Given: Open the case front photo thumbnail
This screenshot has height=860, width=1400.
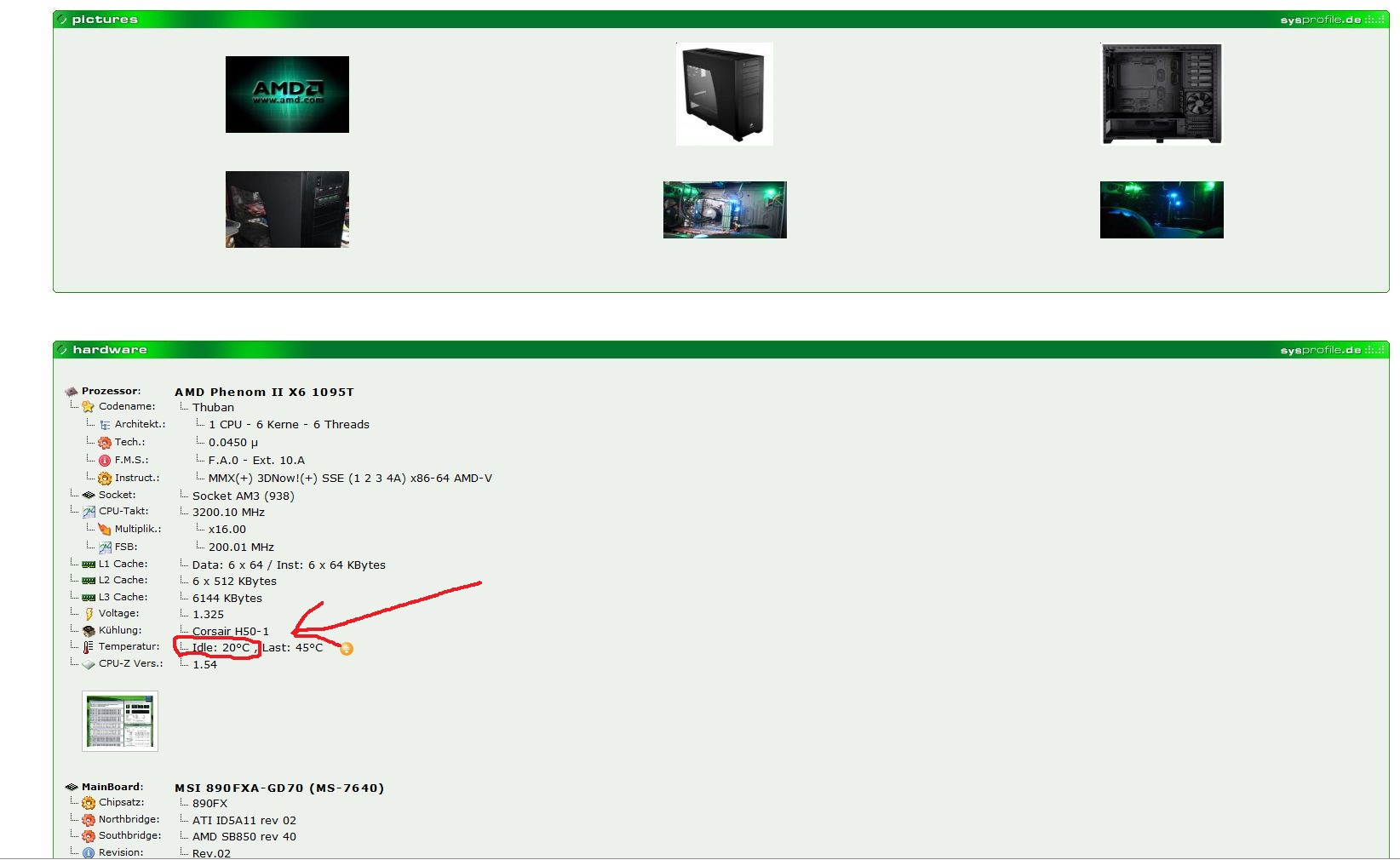Looking at the screenshot, I should (287, 209).
